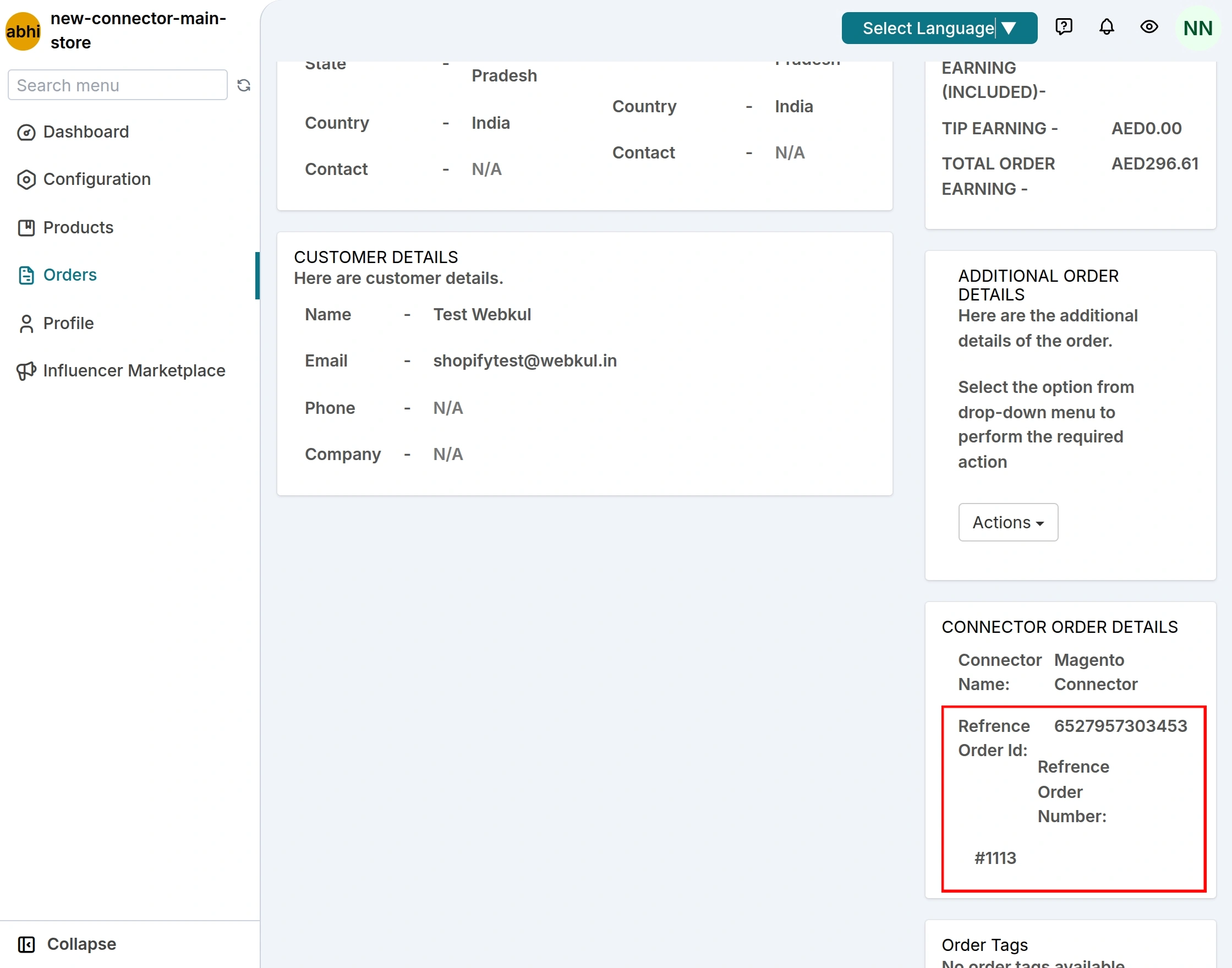
Task: Click the Orders document icon
Action: [26, 276]
